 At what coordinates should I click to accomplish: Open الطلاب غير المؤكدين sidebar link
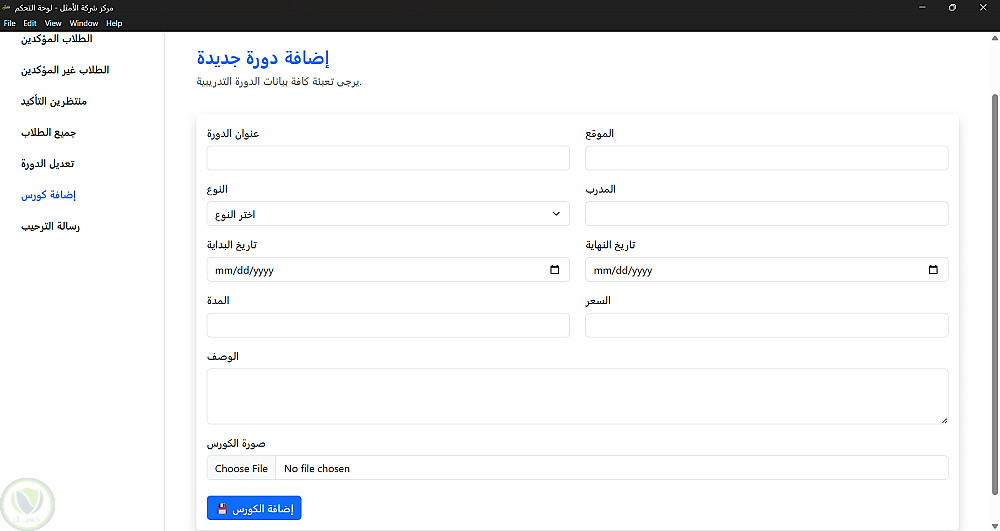tap(65, 70)
